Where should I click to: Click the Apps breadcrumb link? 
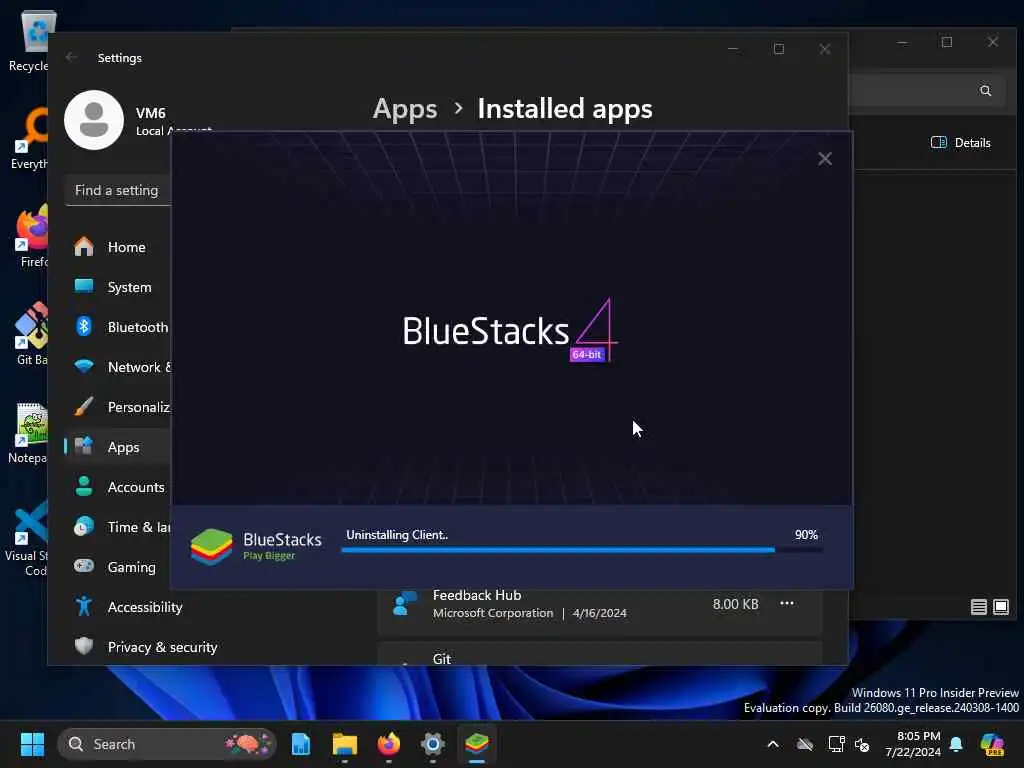405,109
